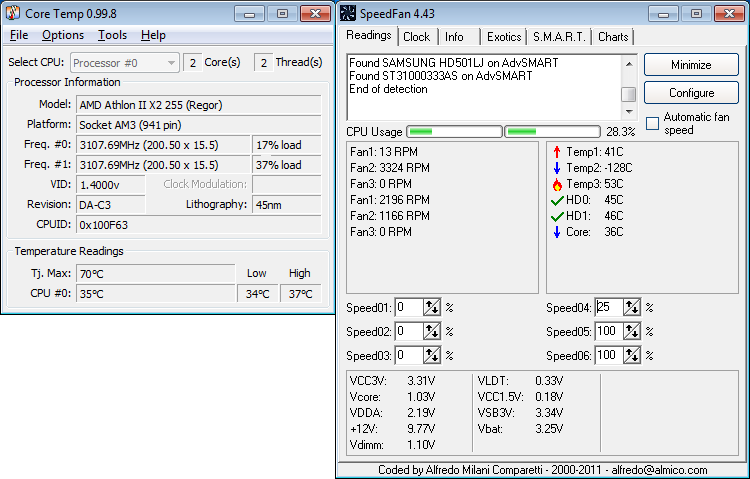
Task: Click the CPUID value 0x100F63
Action: [x=199, y=225]
